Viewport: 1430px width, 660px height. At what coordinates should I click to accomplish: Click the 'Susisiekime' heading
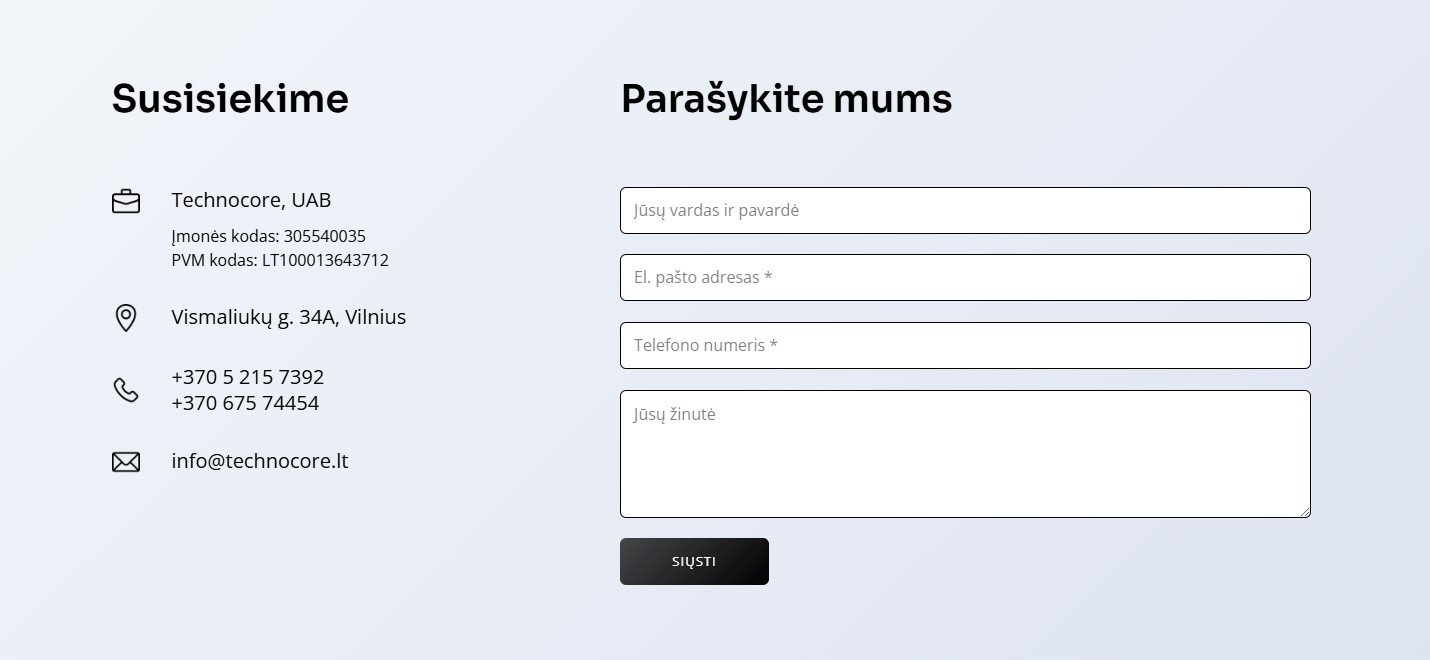point(230,99)
